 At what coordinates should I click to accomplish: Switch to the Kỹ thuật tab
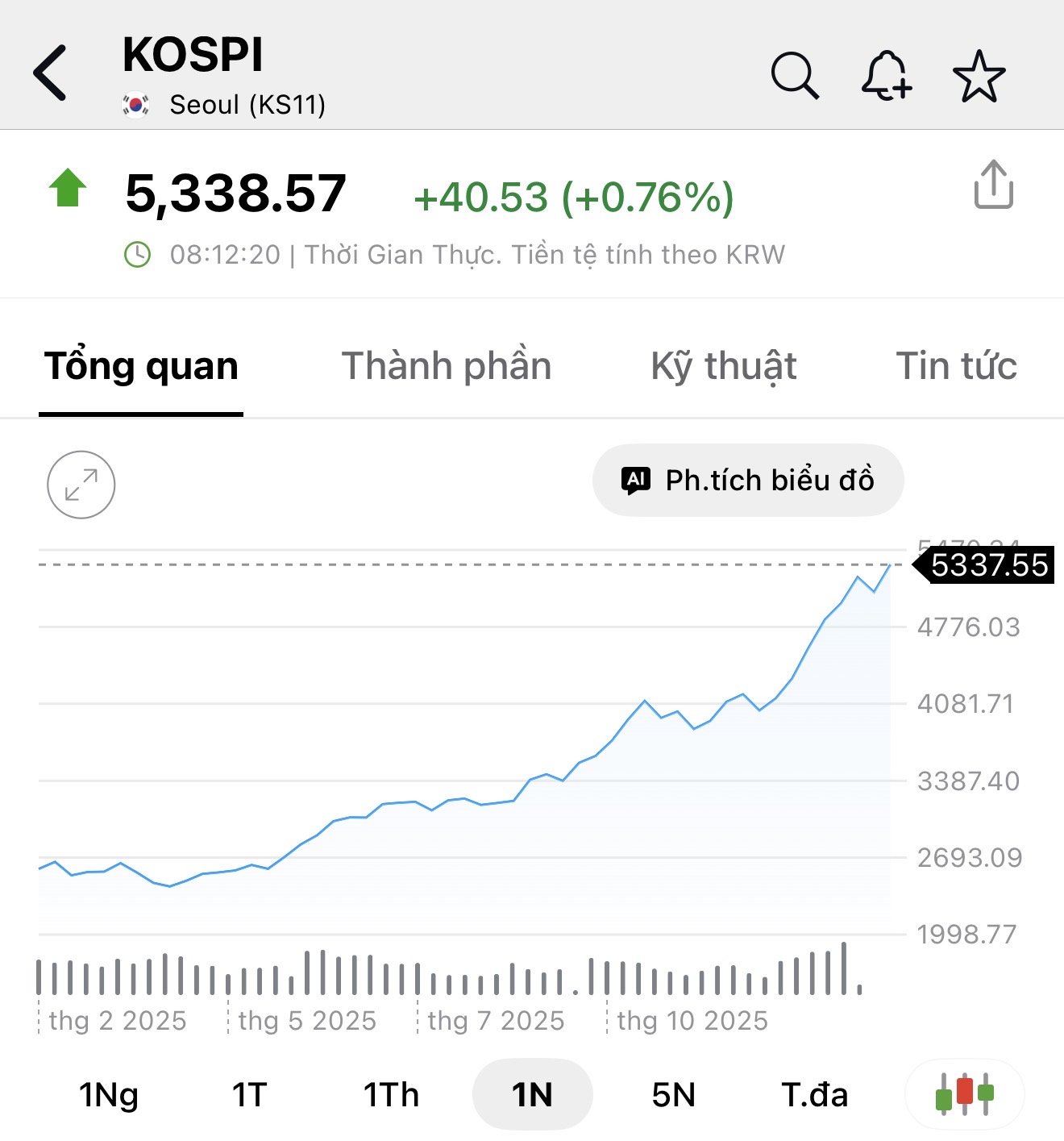click(x=723, y=366)
